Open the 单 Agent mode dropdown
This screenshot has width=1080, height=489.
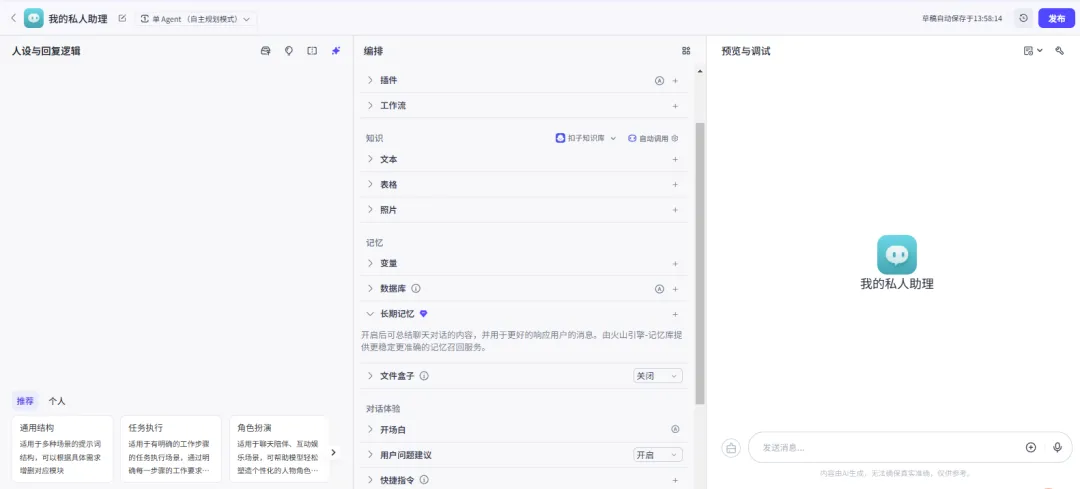196,19
